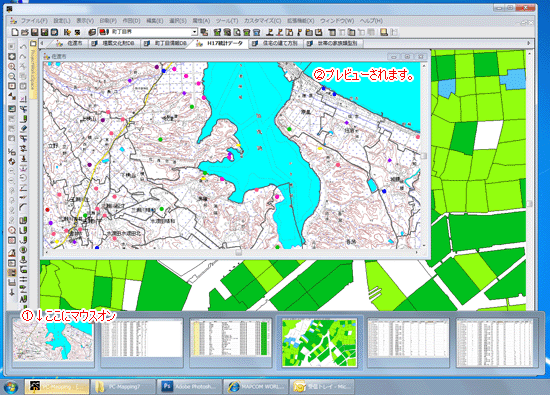Viewport: 550px width, 395px height.
Task: Switch to the 住宅の建て方別 tab
Action: point(275,43)
